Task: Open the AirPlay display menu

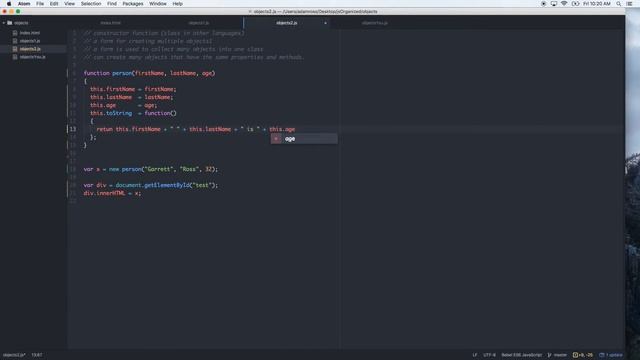Action: [x=554, y=4]
